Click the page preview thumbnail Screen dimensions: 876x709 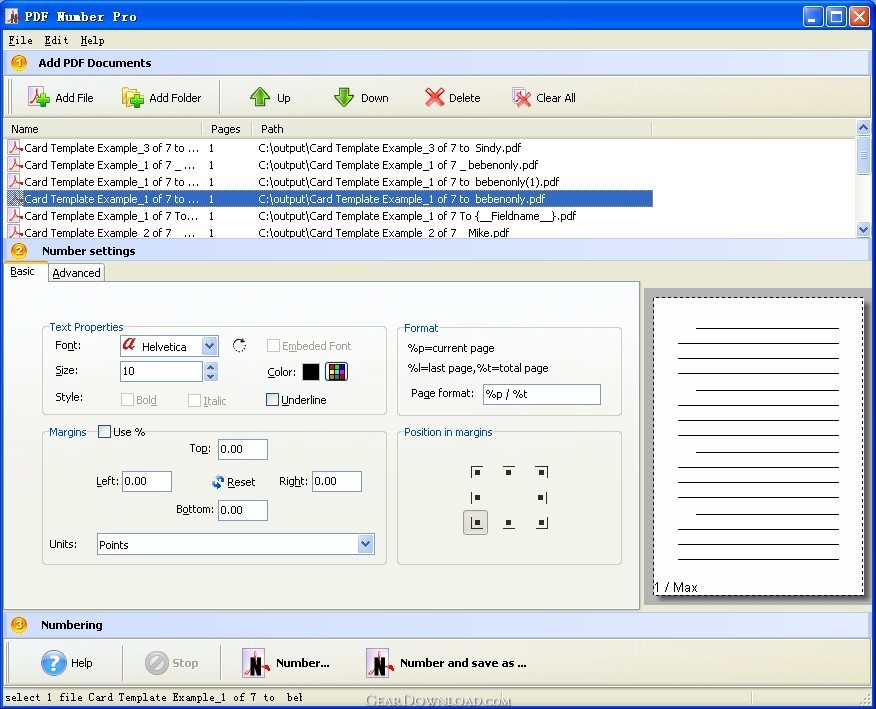(x=759, y=446)
